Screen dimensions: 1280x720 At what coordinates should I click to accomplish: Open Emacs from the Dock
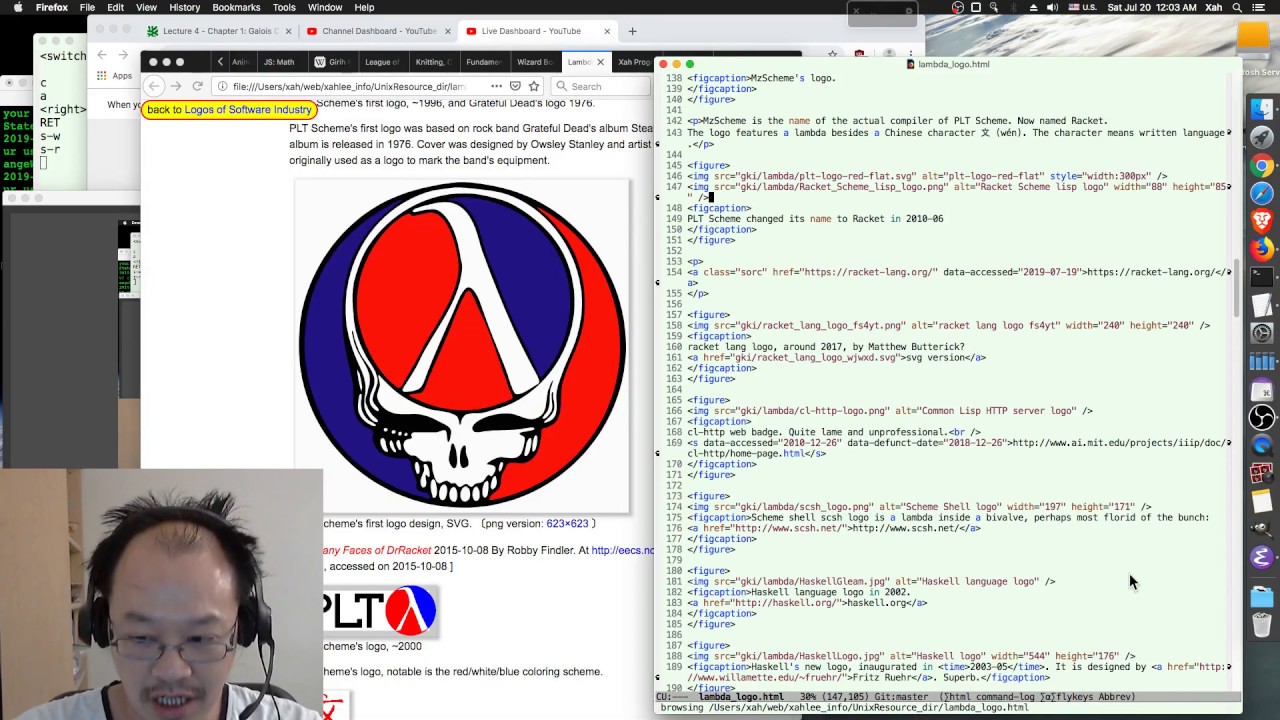1262,557
